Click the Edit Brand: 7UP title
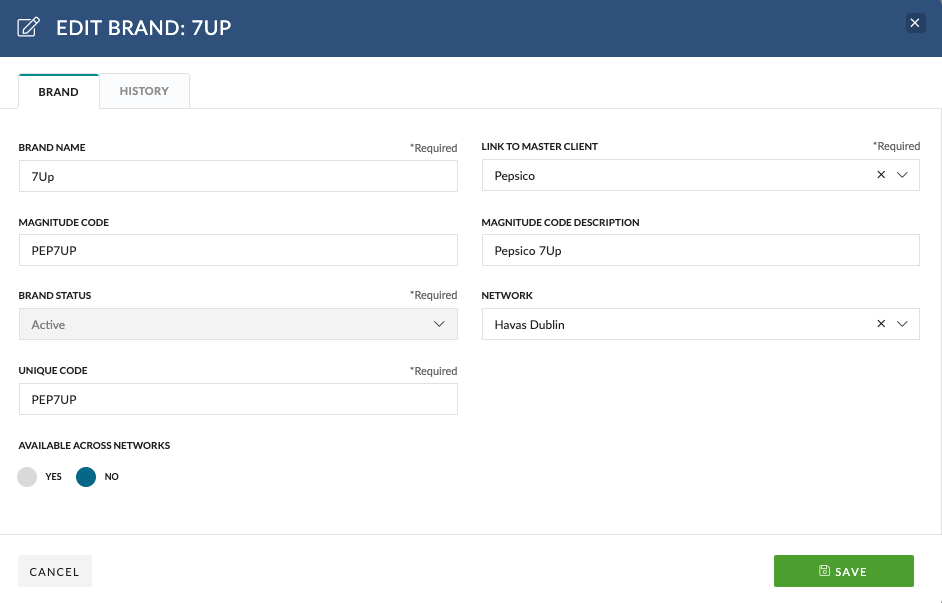Image resolution: width=942 pixels, height=603 pixels. tap(144, 28)
